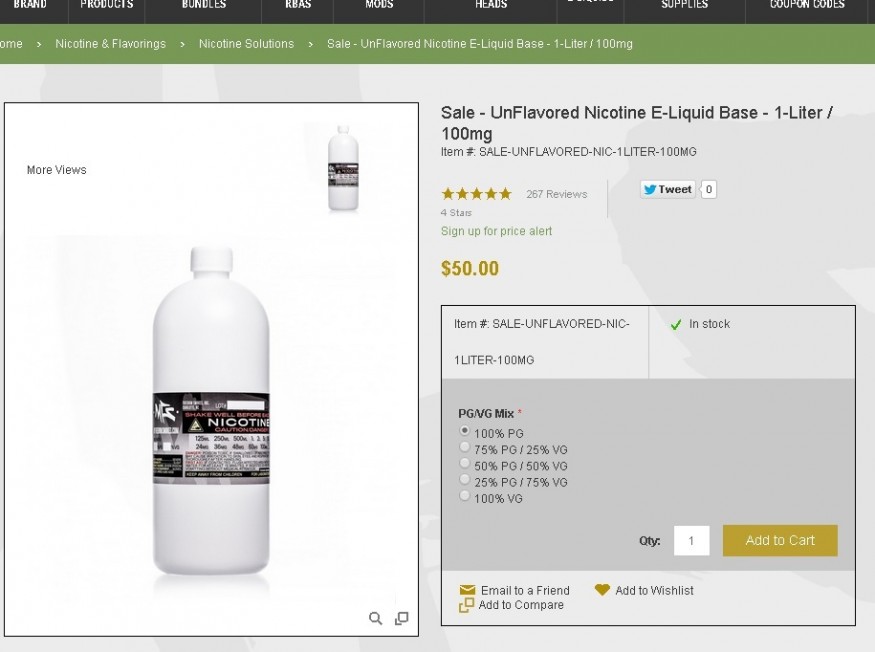875x652 pixels.
Task: Click the Qty quantity input field
Action: pos(691,541)
